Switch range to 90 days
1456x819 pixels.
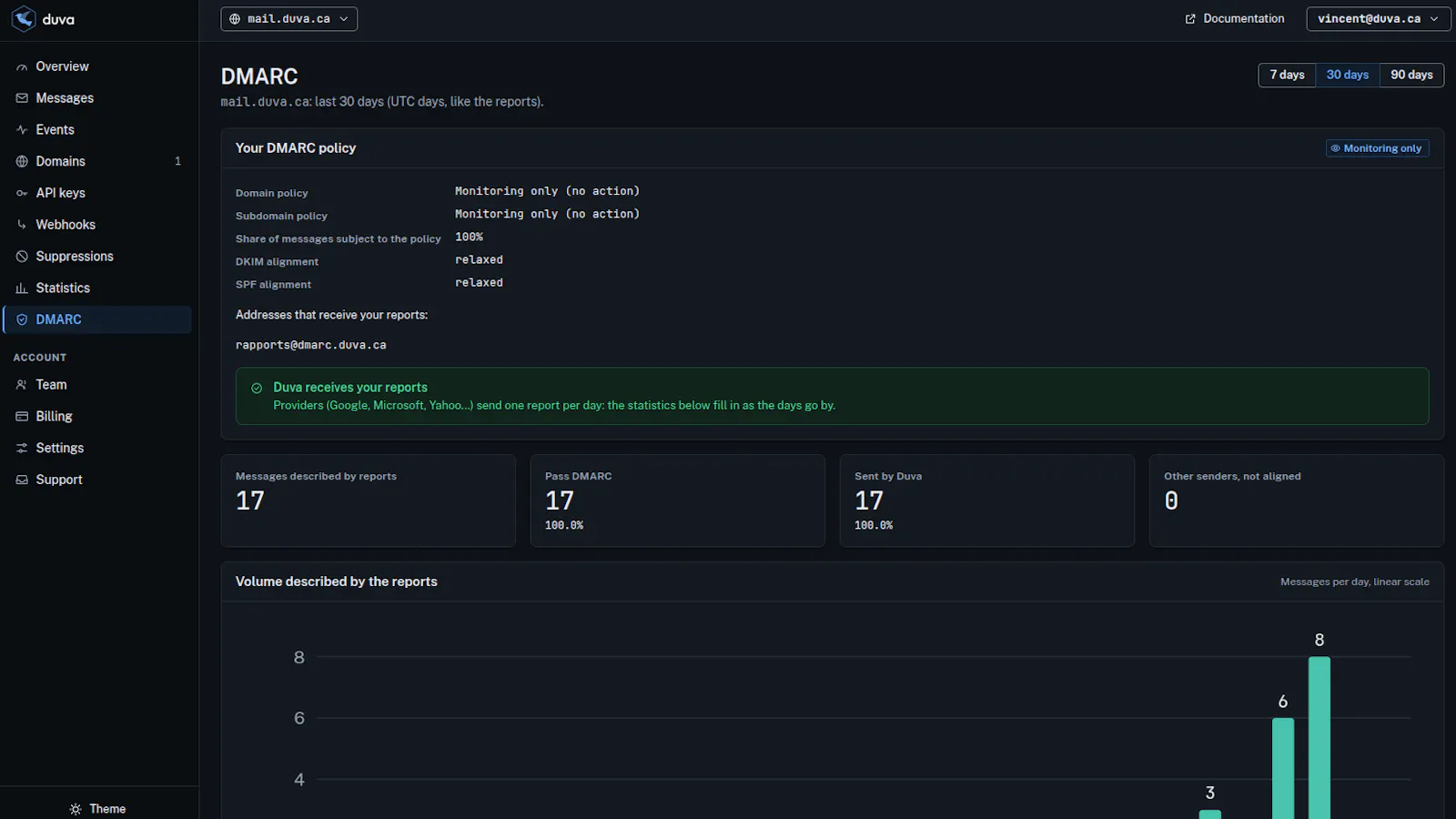point(1411,75)
